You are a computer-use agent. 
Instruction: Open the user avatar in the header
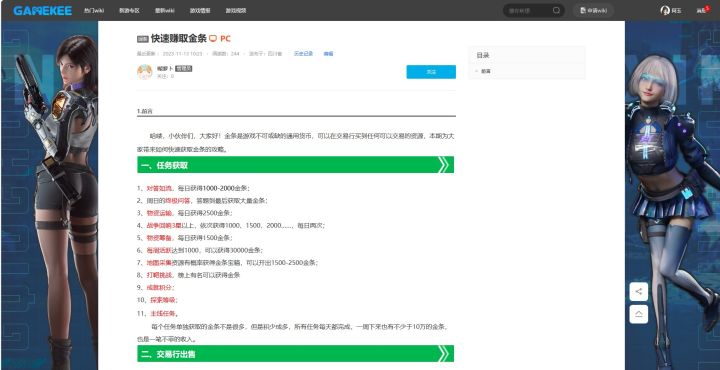(x=665, y=11)
